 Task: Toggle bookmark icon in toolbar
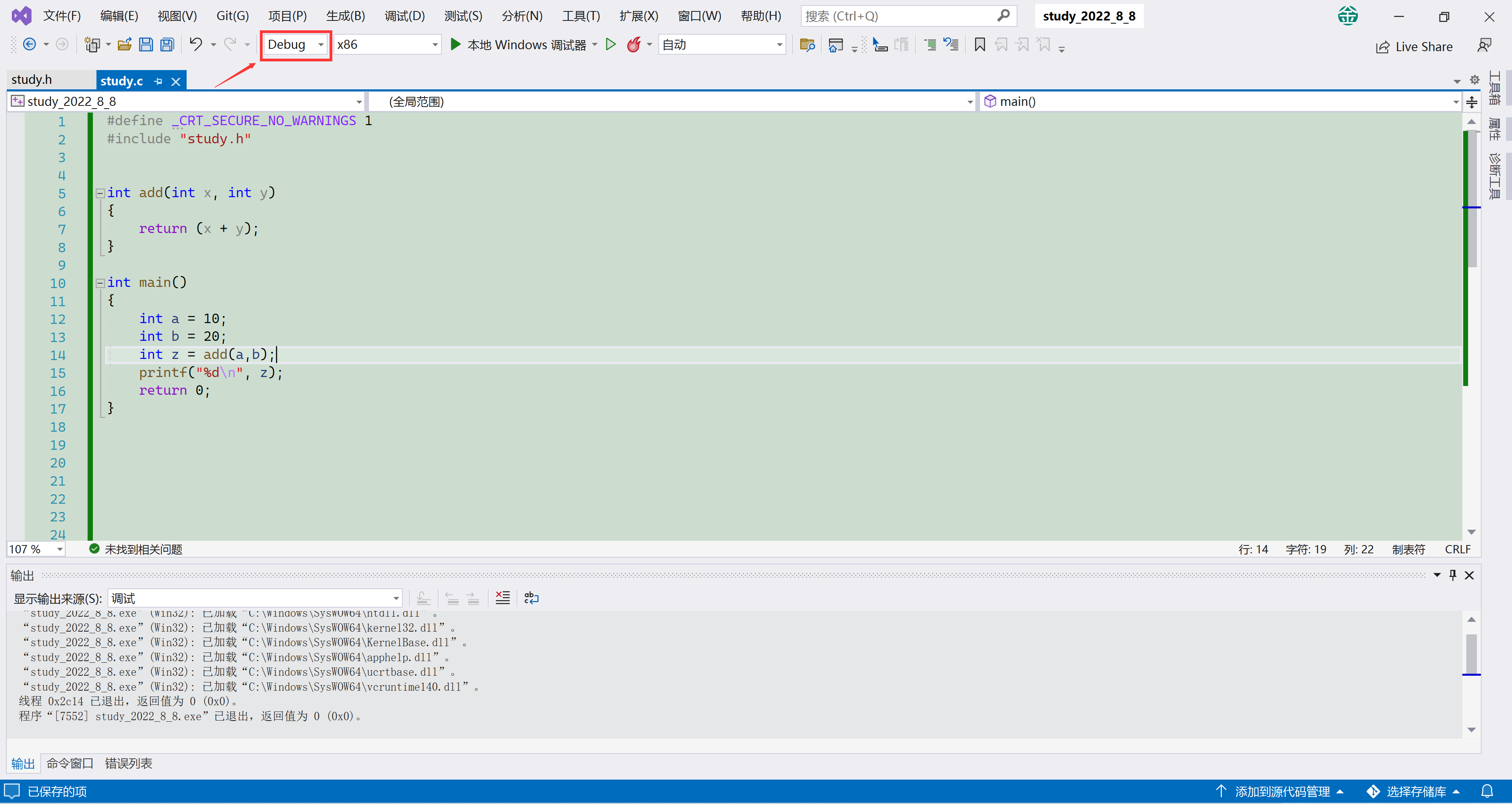point(980,44)
